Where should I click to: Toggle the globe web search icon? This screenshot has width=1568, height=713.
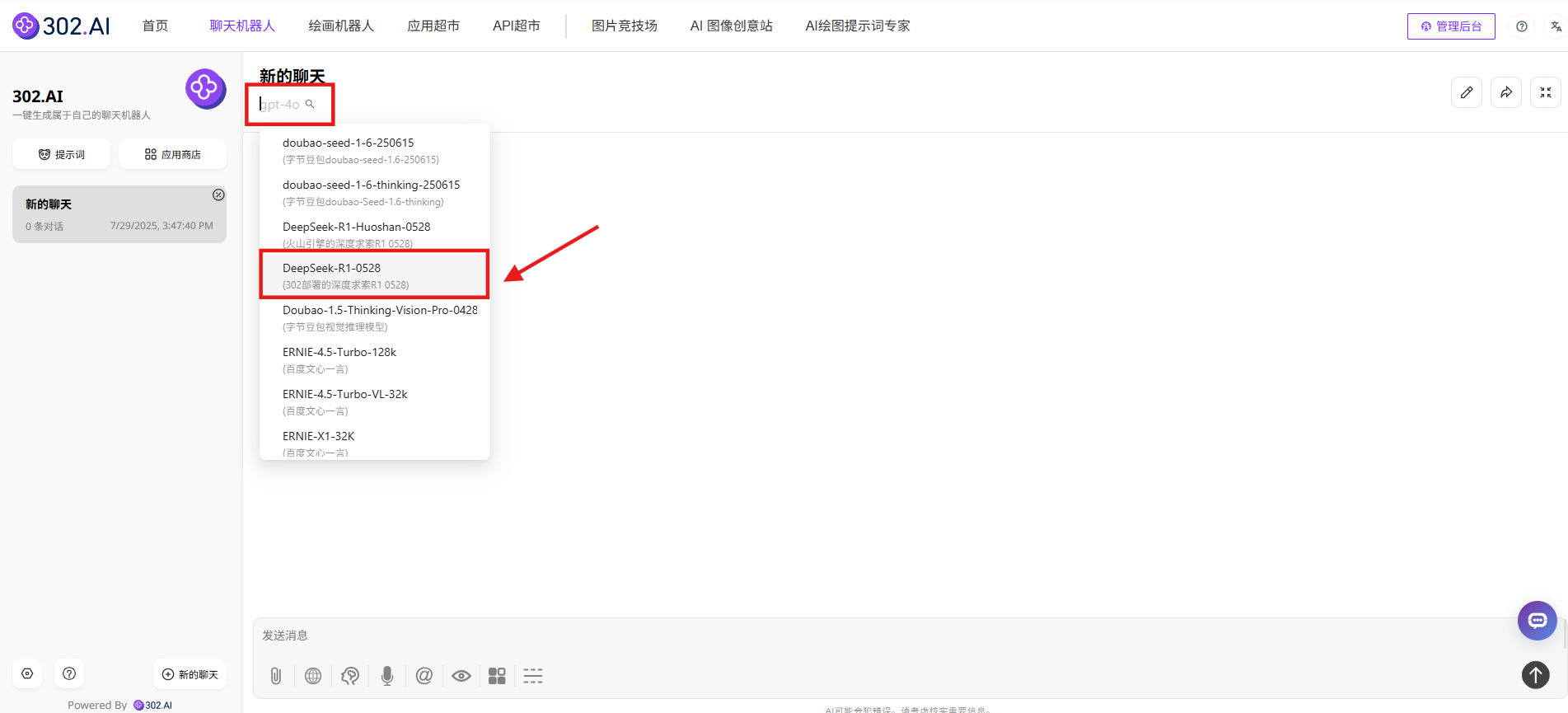pyautogui.click(x=313, y=676)
